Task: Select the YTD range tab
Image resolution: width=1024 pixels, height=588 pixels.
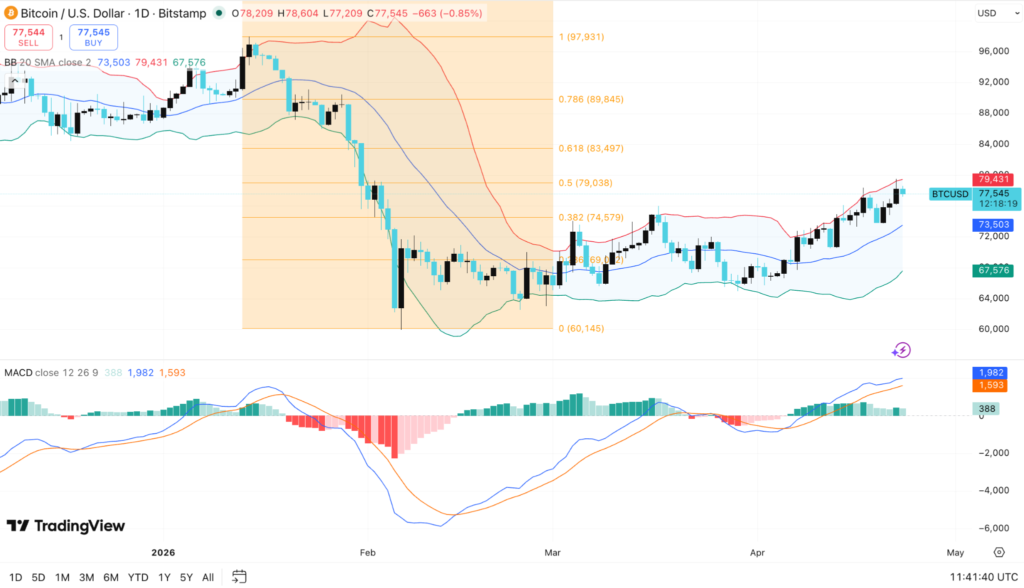Action: 138,577
